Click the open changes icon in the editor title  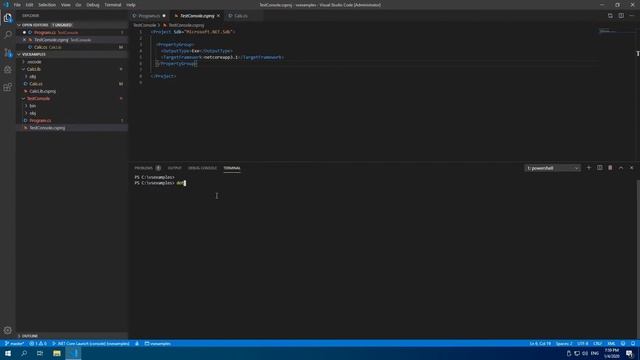point(610,16)
